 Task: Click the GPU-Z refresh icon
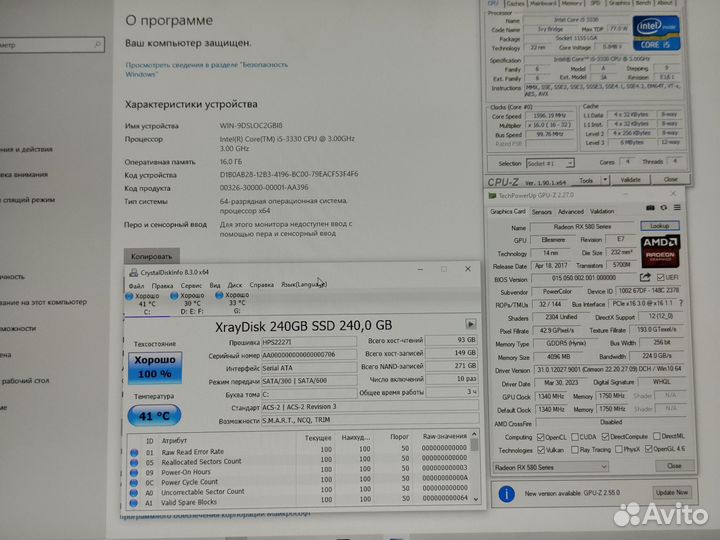tap(664, 208)
